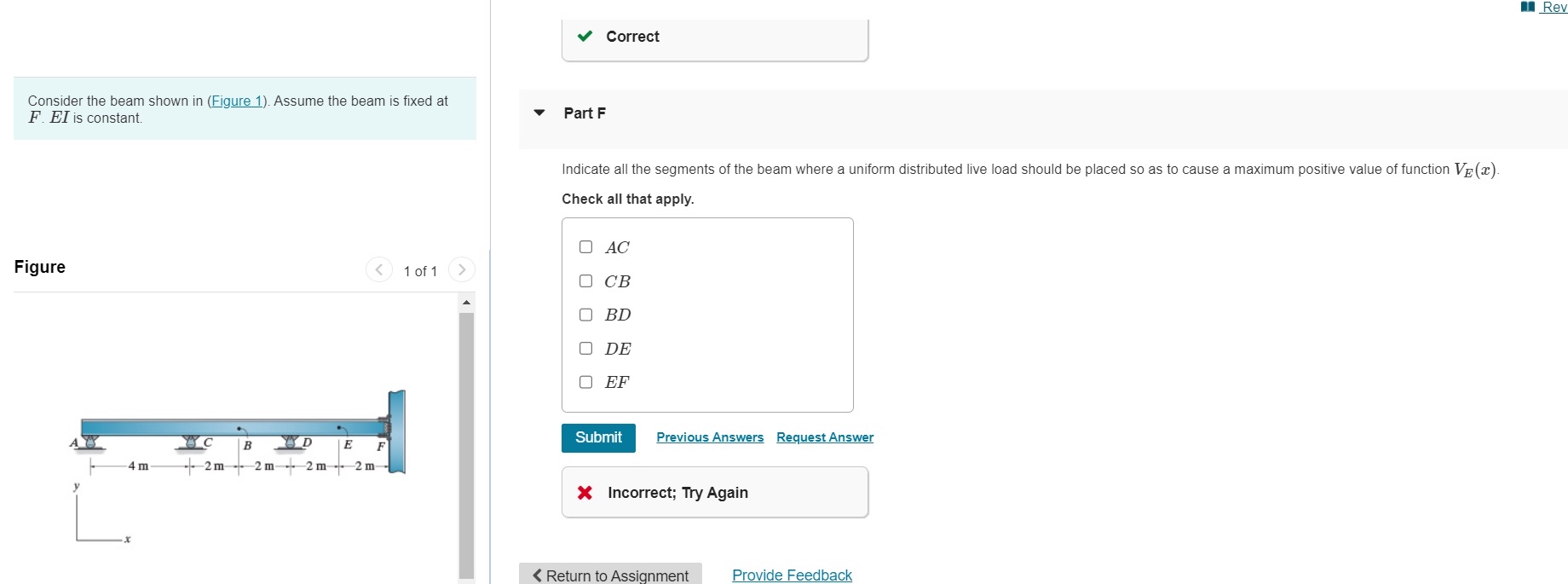Click the previous figure arrow

tap(378, 269)
